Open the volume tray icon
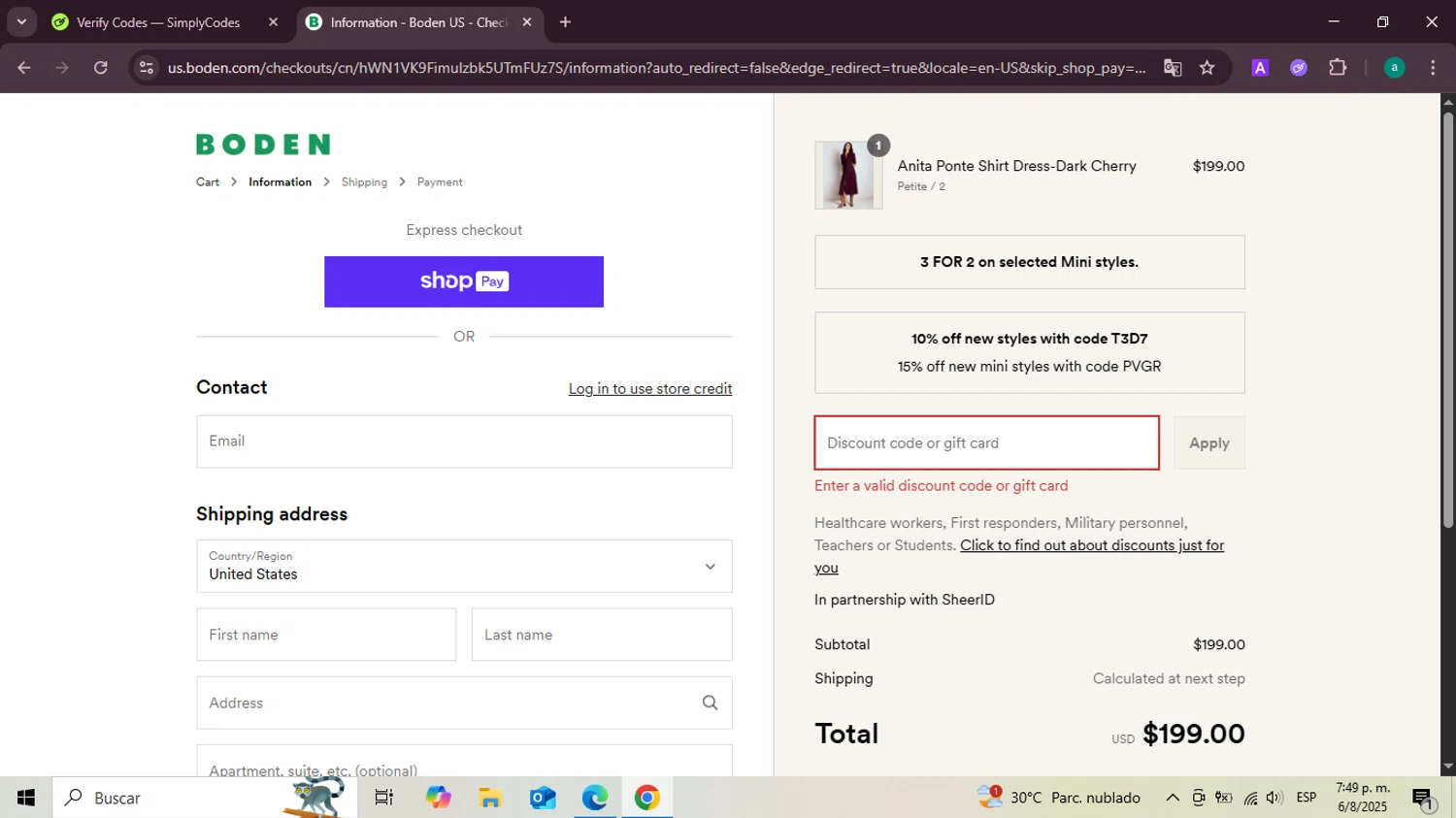Screen dimensions: 1456x818 point(1274,798)
